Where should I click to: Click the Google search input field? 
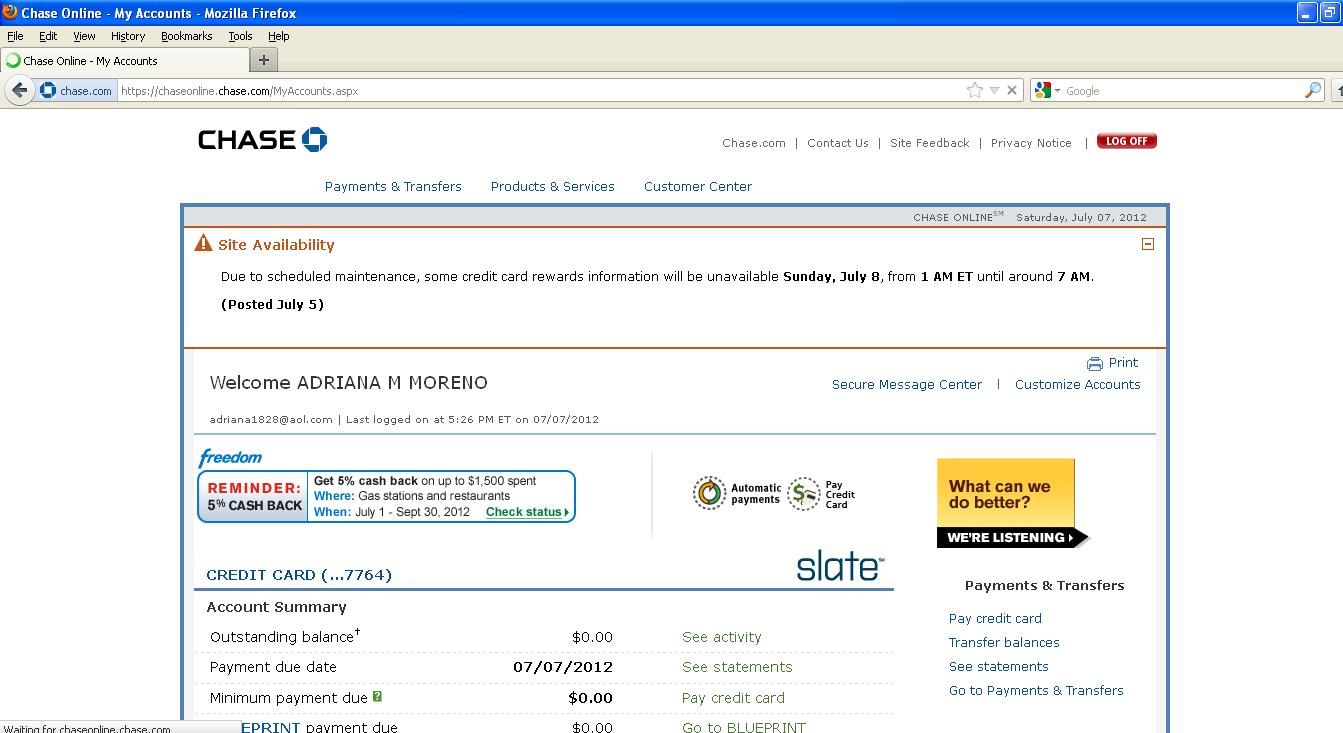[x=1183, y=90]
